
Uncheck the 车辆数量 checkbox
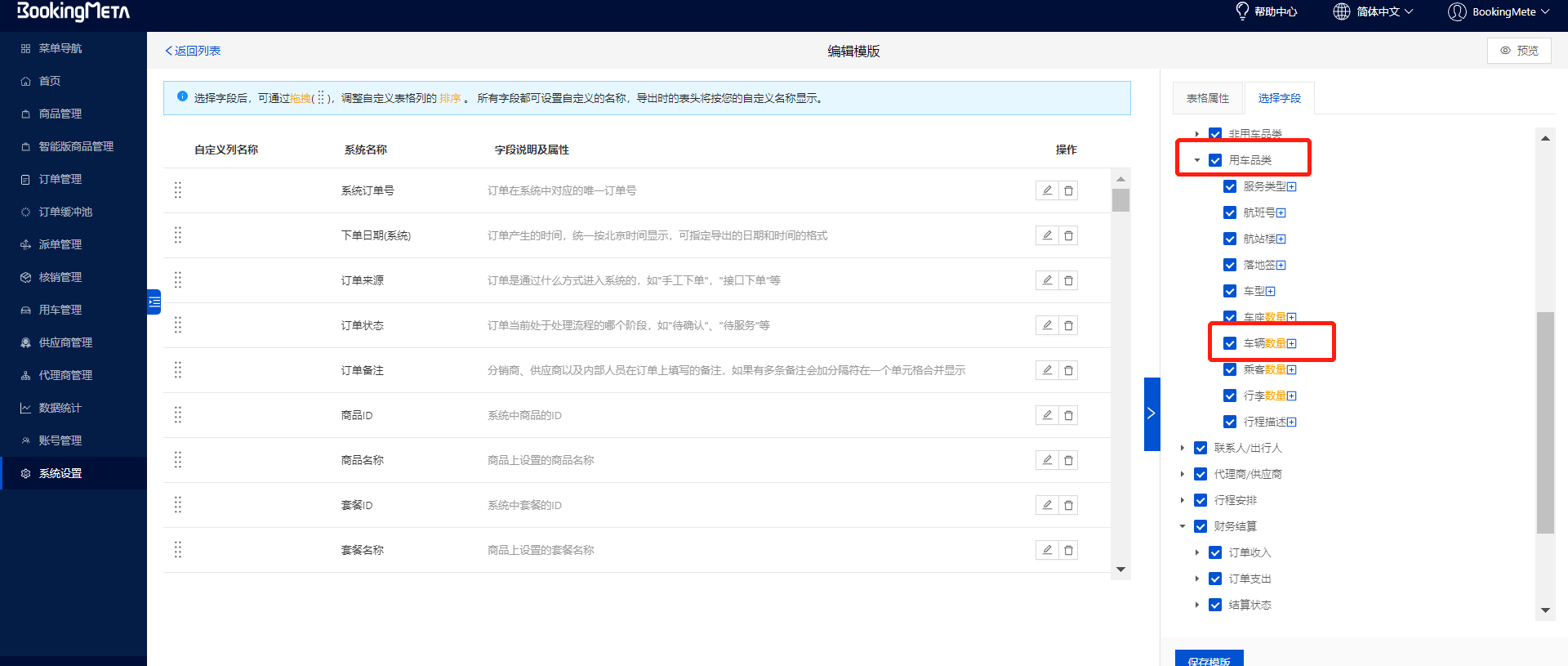tap(1230, 343)
